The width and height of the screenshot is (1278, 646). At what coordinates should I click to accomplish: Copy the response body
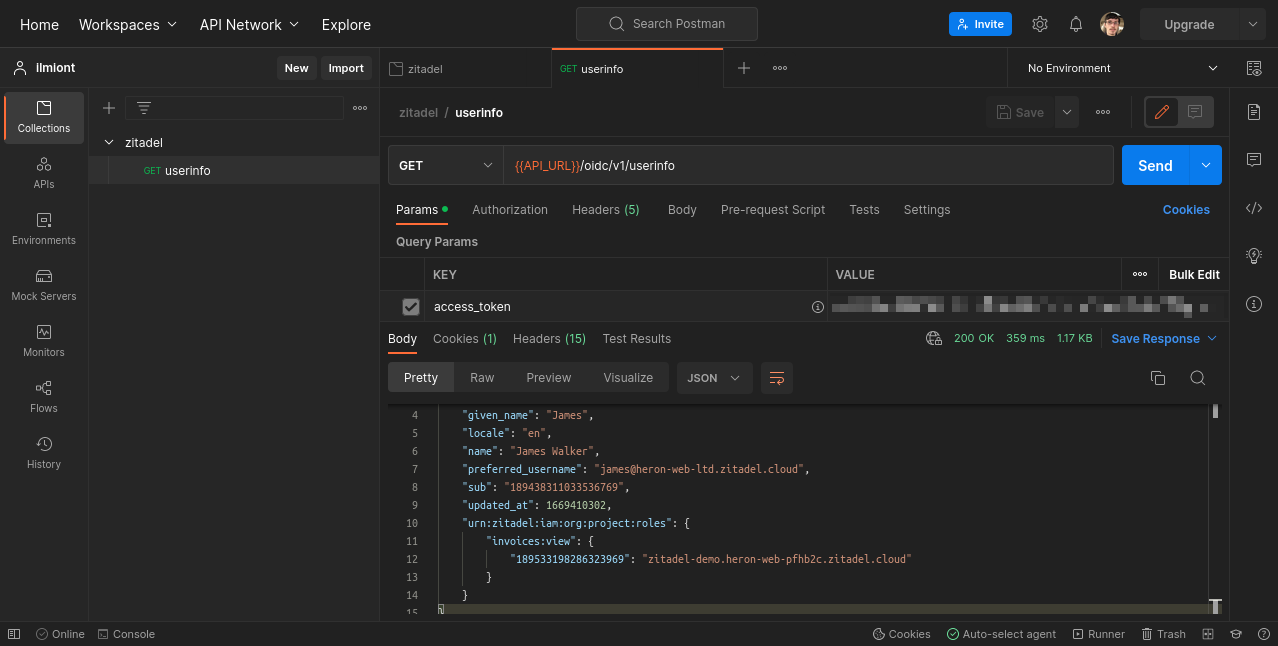click(x=1158, y=378)
